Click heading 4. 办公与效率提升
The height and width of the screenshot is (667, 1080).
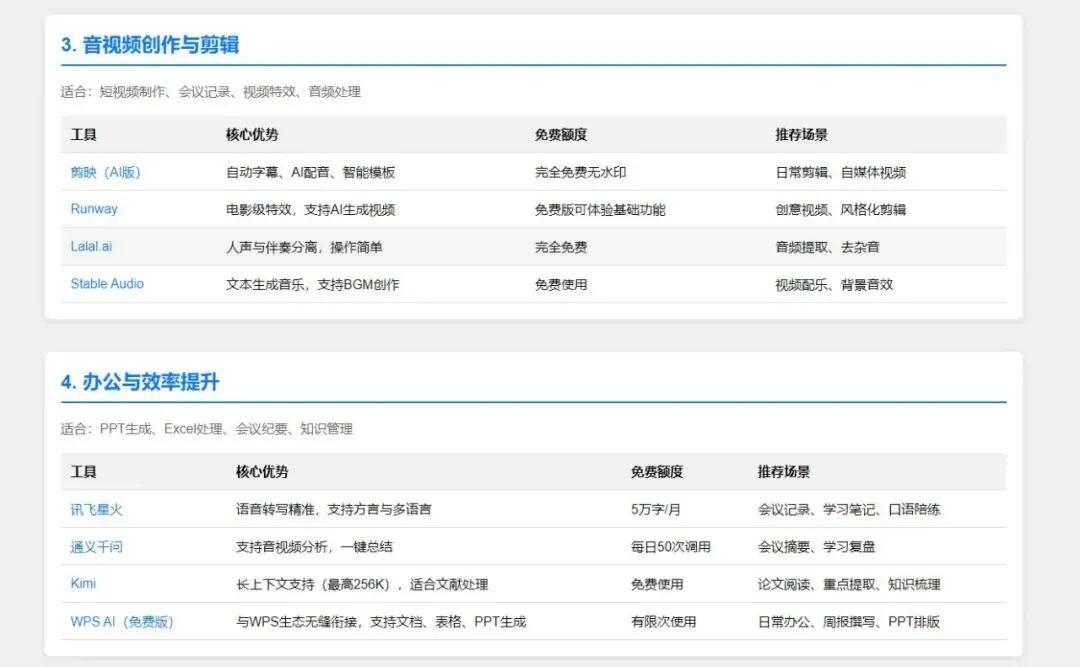[x=140, y=382]
